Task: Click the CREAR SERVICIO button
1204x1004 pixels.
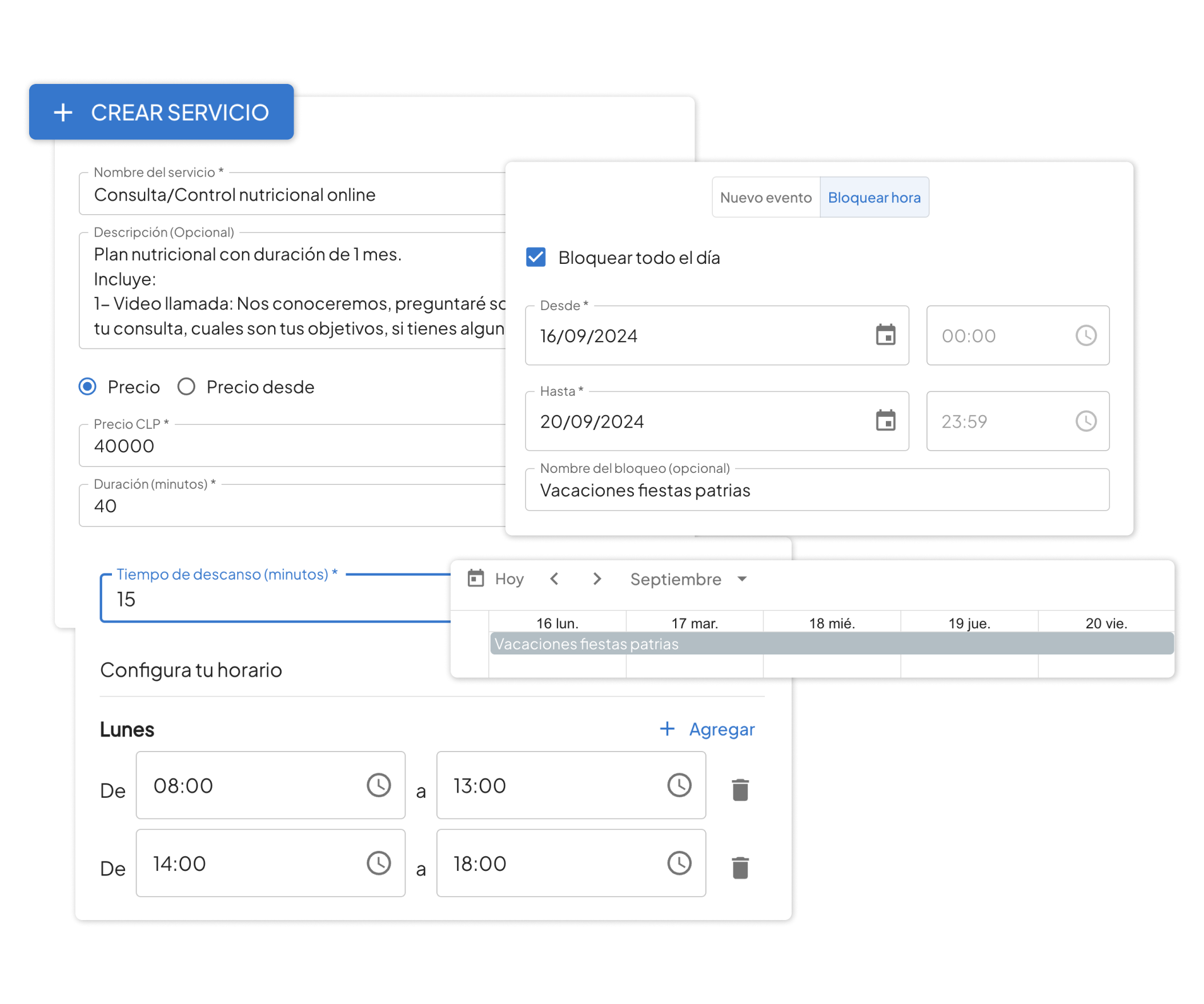Action: tap(161, 113)
